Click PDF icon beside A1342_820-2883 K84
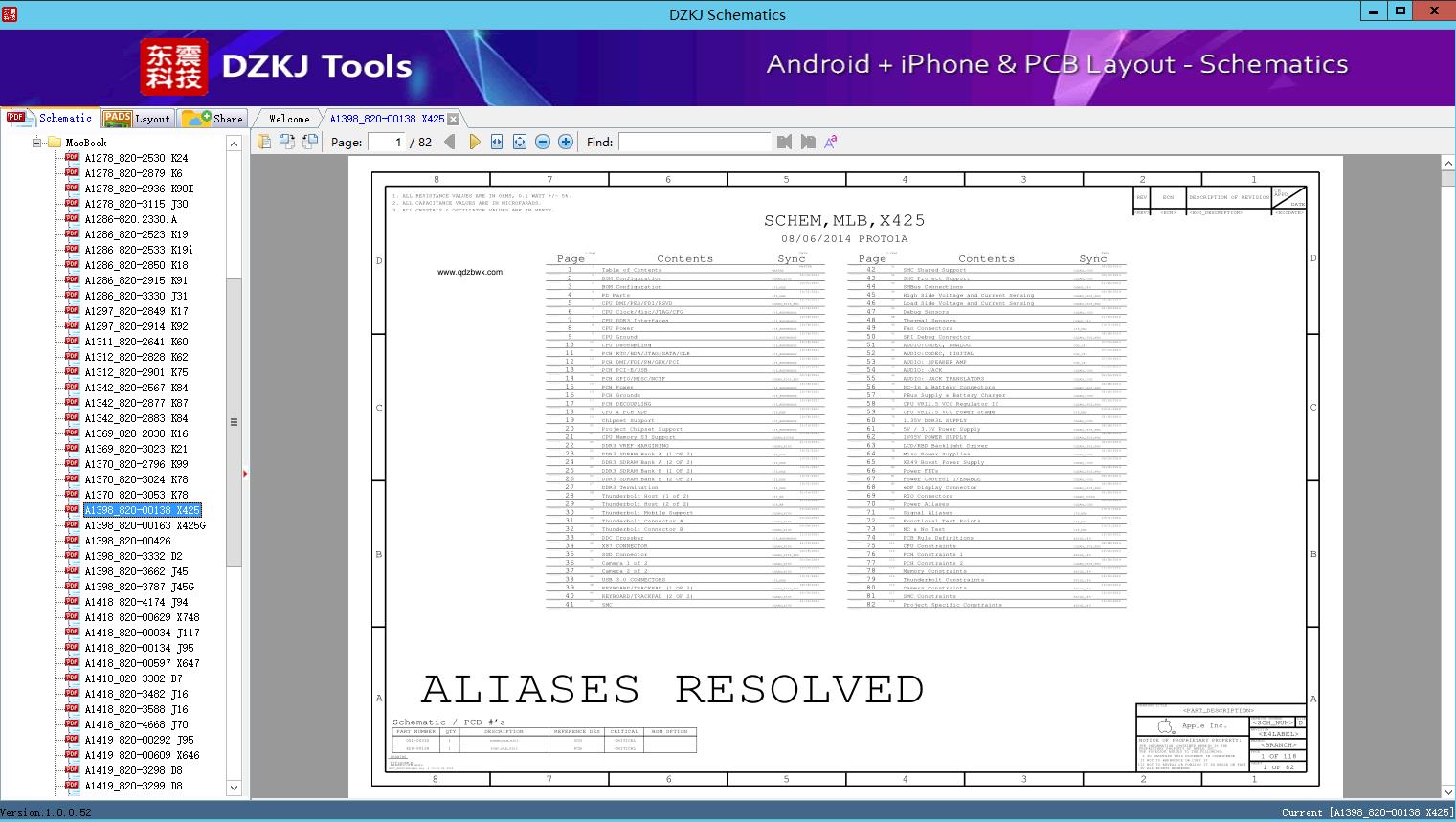 click(72, 417)
